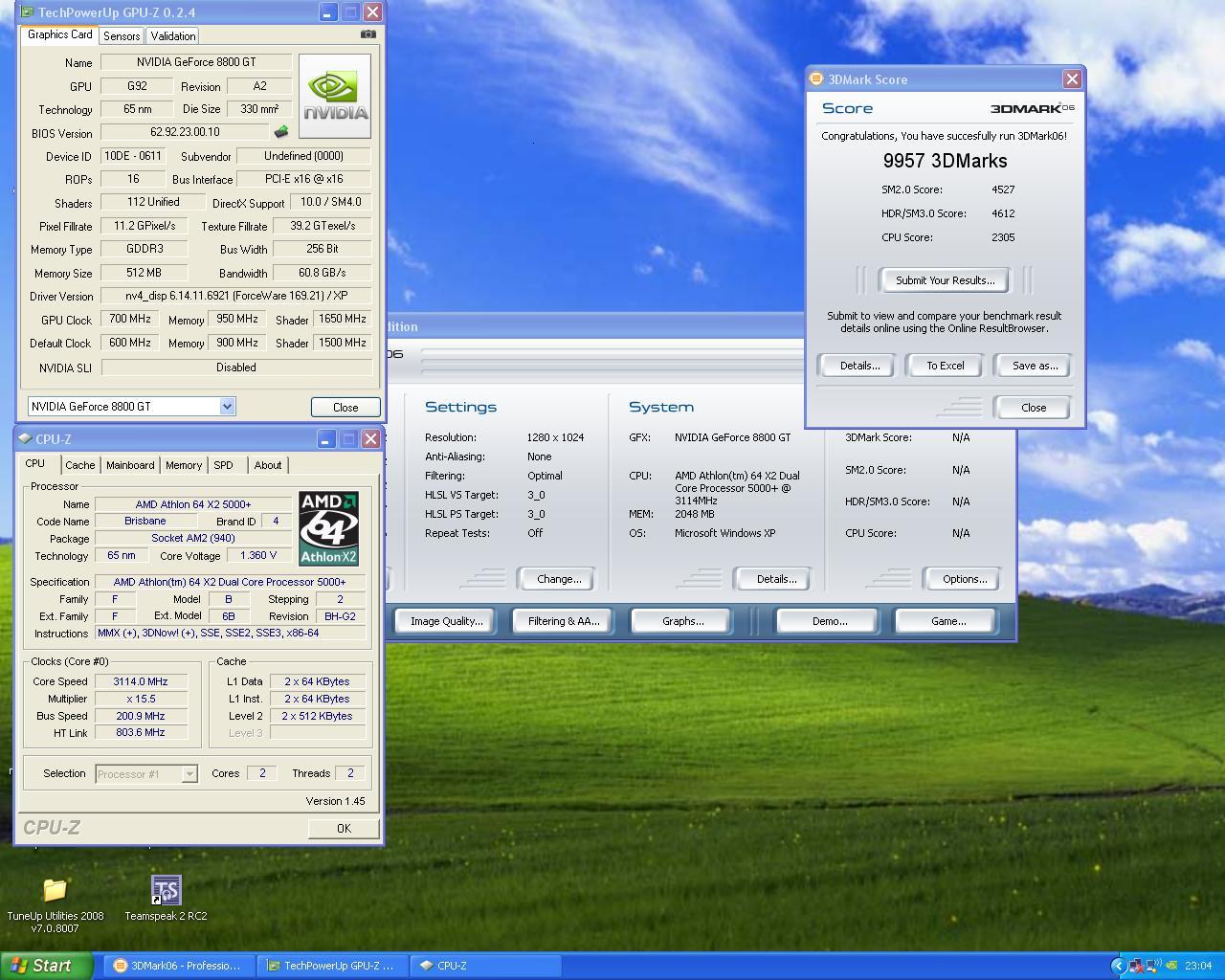Open the About tab in CPU-Z
The height and width of the screenshot is (980, 1225).
pyautogui.click(x=268, y=465)
